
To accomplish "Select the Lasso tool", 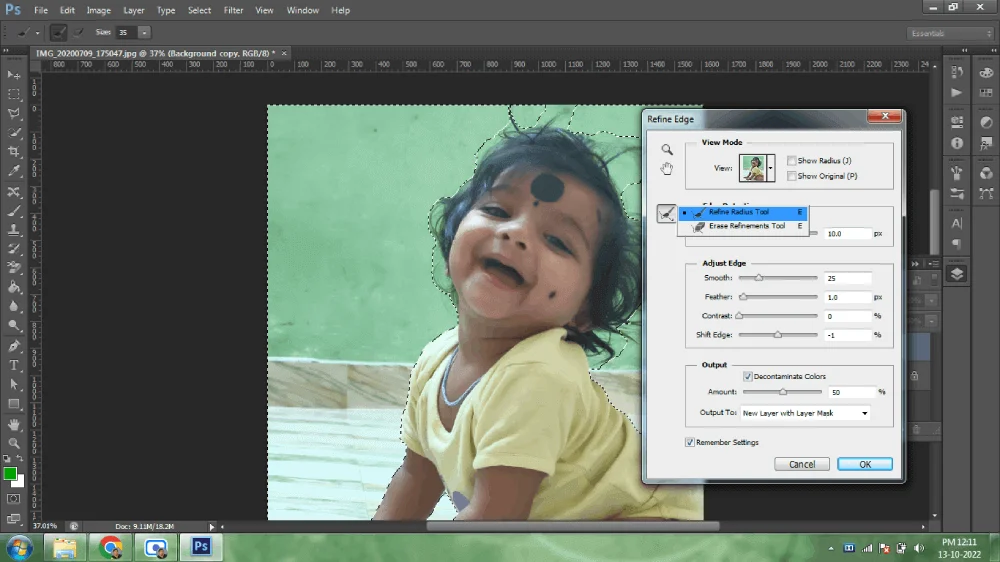I will (13, 113).
